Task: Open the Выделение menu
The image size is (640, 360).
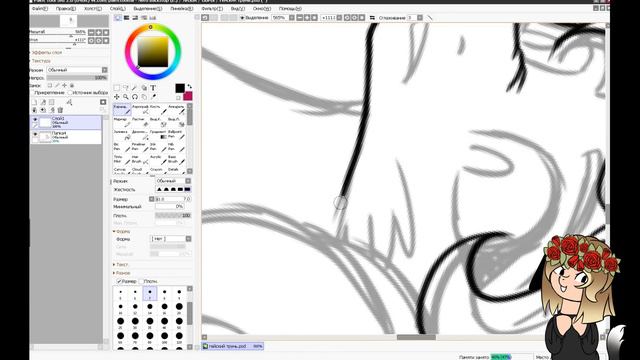Action: click(x=148, y=8)
